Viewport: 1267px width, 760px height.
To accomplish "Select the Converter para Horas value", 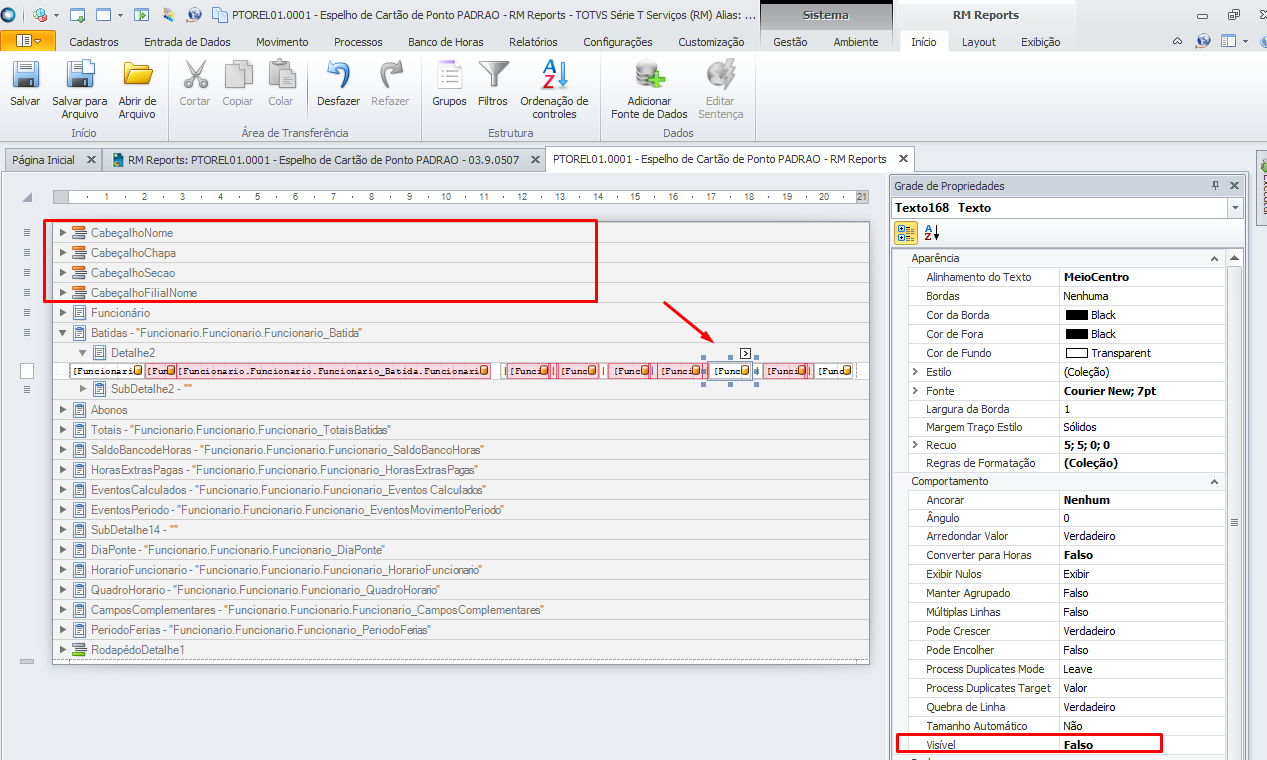I will point(1143,555).
